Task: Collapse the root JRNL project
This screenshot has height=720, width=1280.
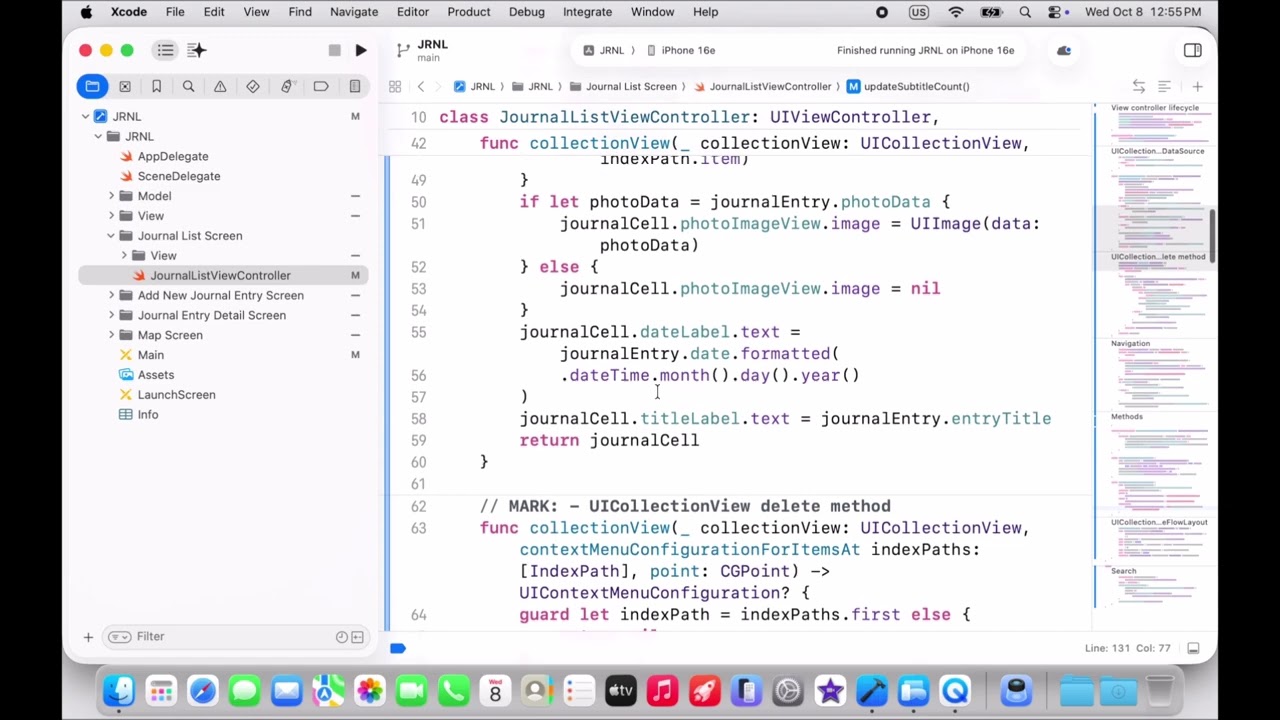Action: pos(86,116)
